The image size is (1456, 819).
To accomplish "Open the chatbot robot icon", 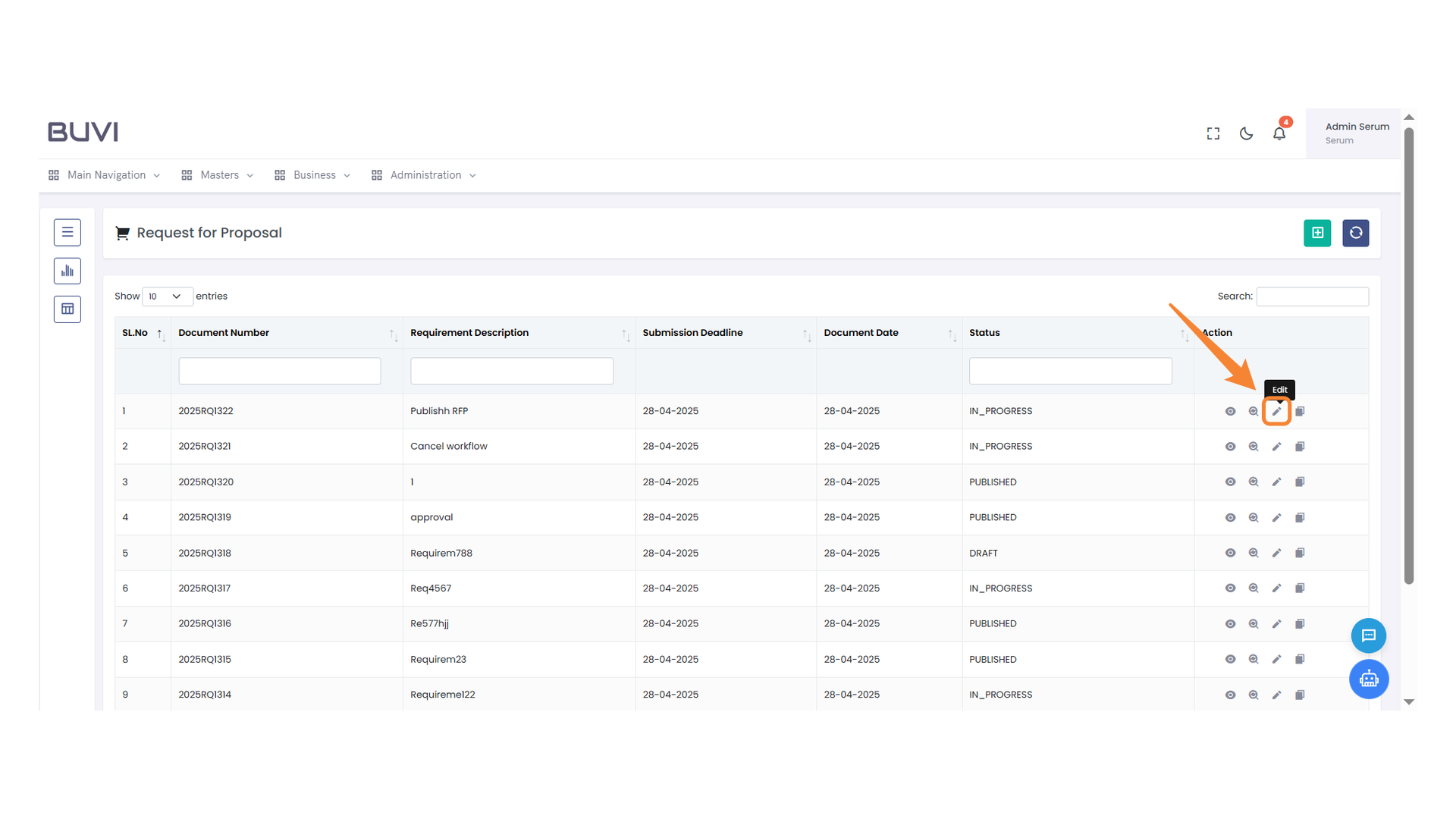I will (x=1368, y=679).
